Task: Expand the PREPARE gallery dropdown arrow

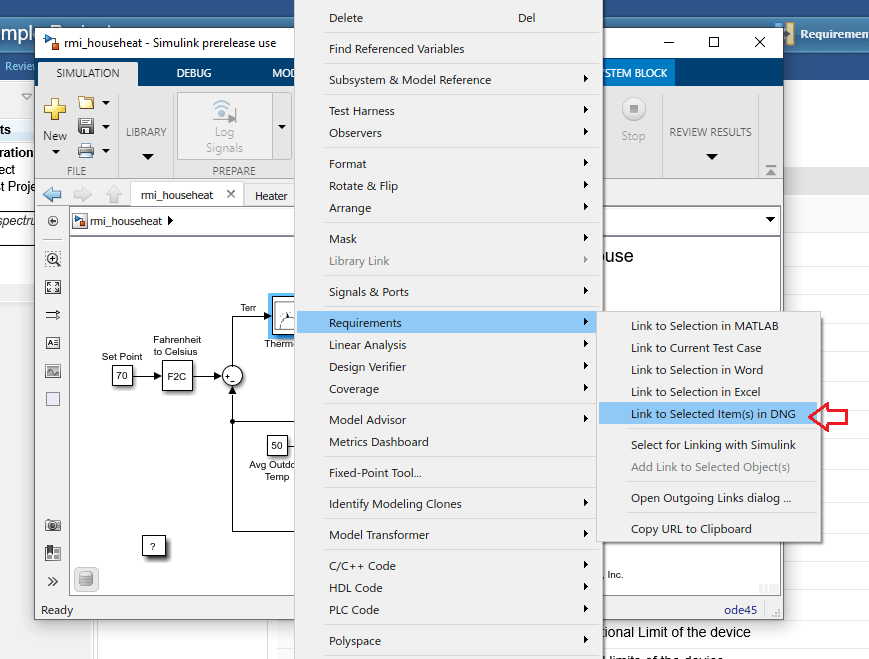Action: coord(282,126)
